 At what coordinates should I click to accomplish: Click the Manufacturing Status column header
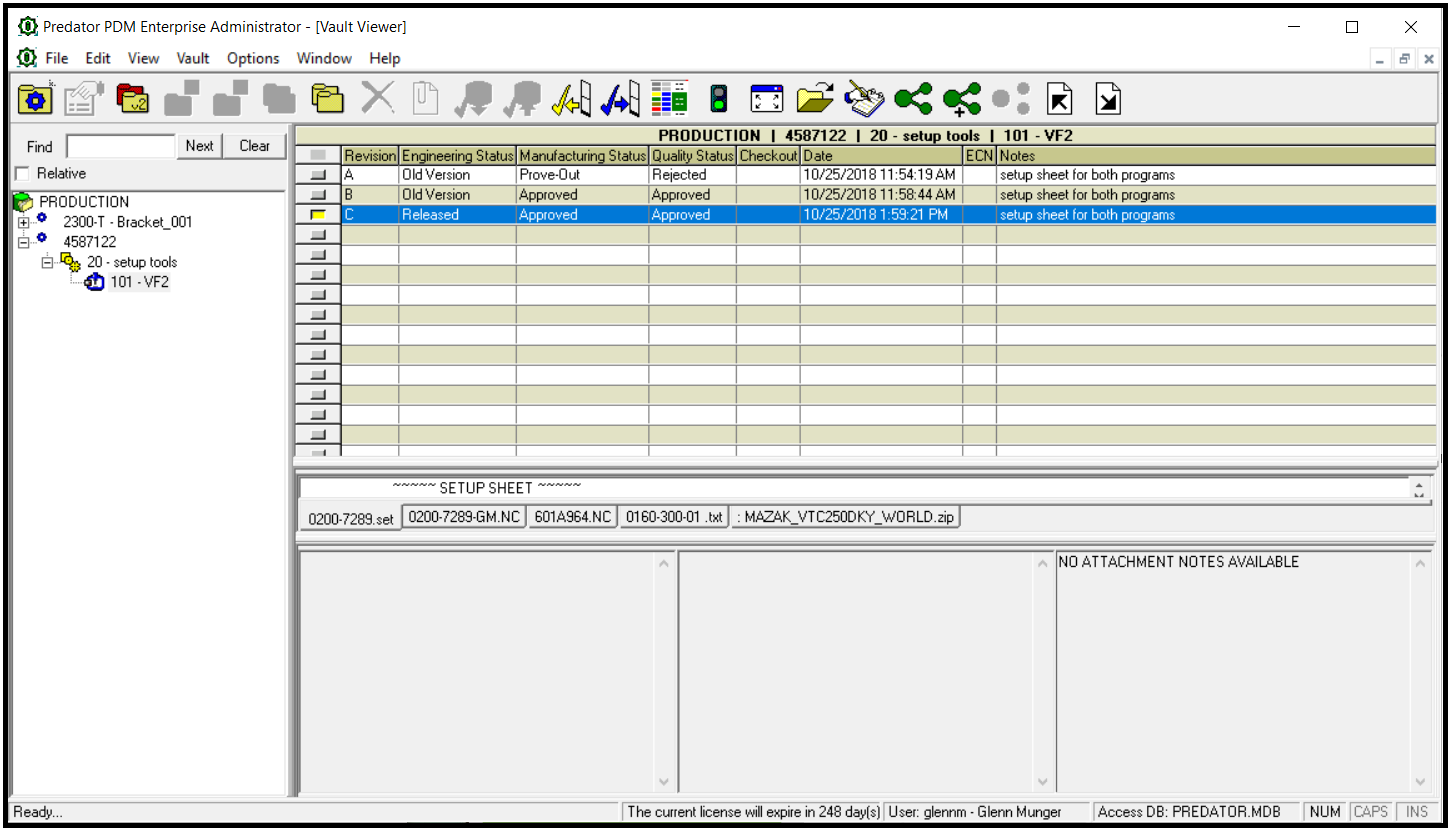tap(583, 156)
